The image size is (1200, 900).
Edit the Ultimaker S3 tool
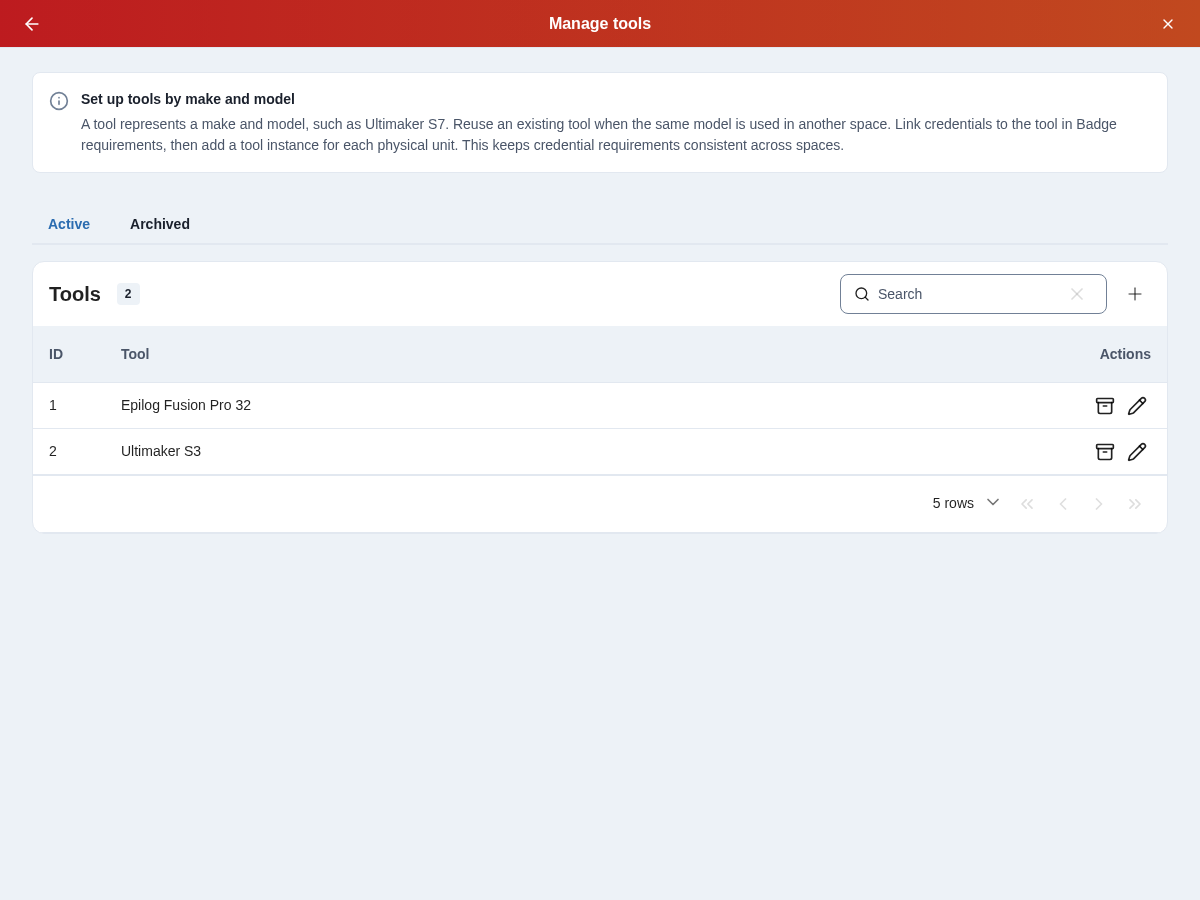(x=1137, y=452)
